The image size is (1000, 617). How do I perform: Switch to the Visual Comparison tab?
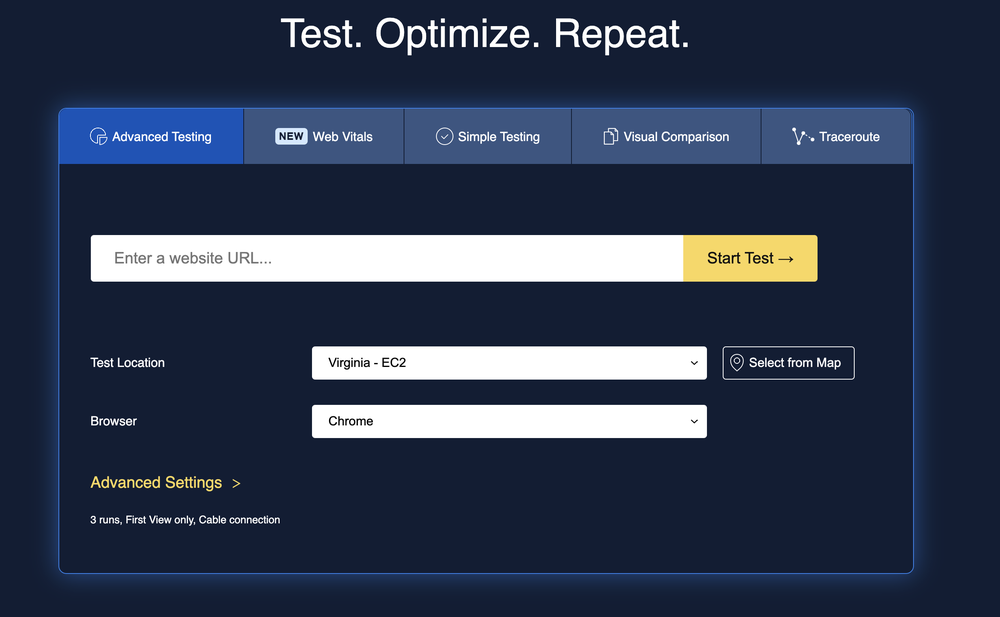point(665,136)
